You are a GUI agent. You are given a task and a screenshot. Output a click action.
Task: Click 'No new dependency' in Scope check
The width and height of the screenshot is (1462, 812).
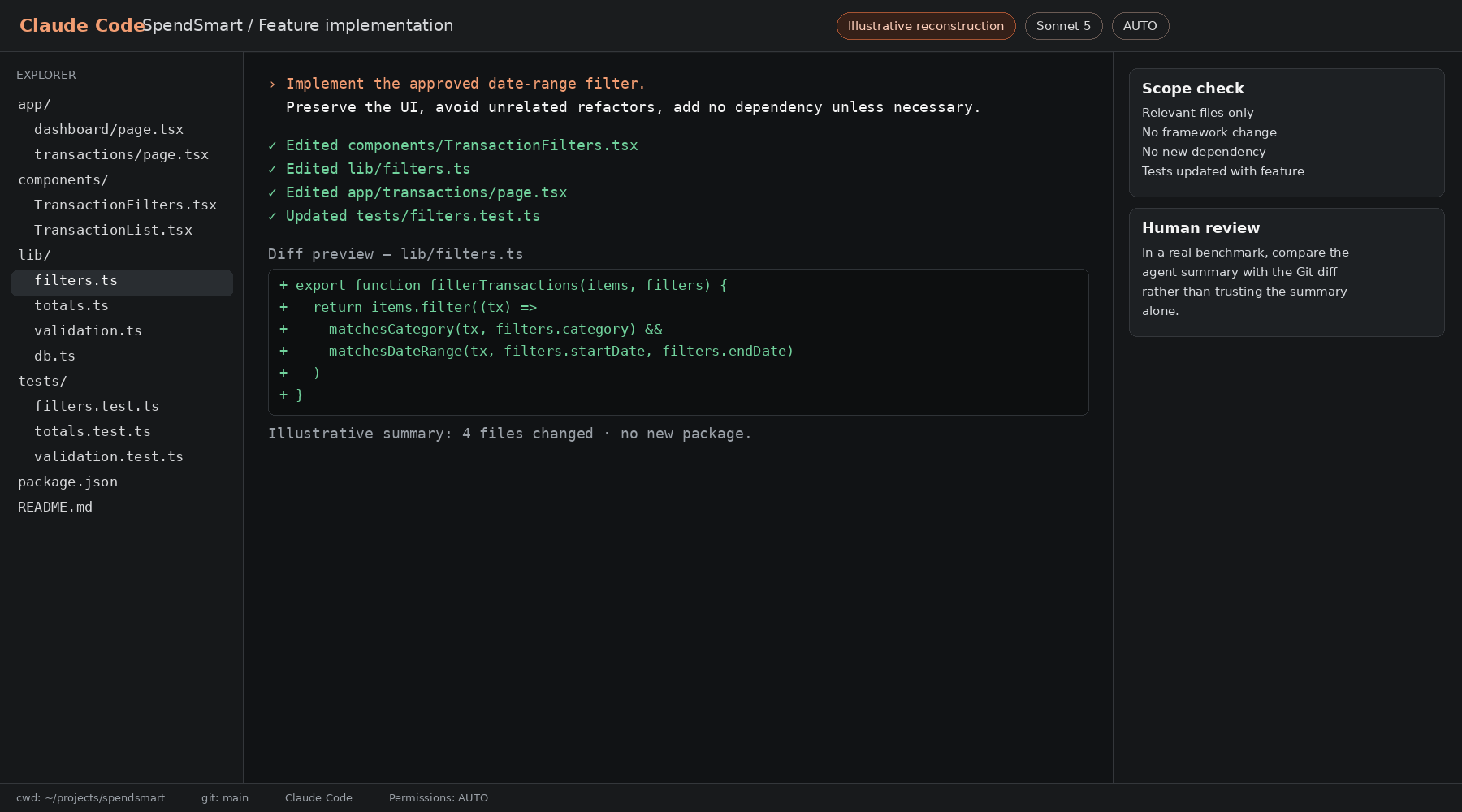coord(1204,152)
